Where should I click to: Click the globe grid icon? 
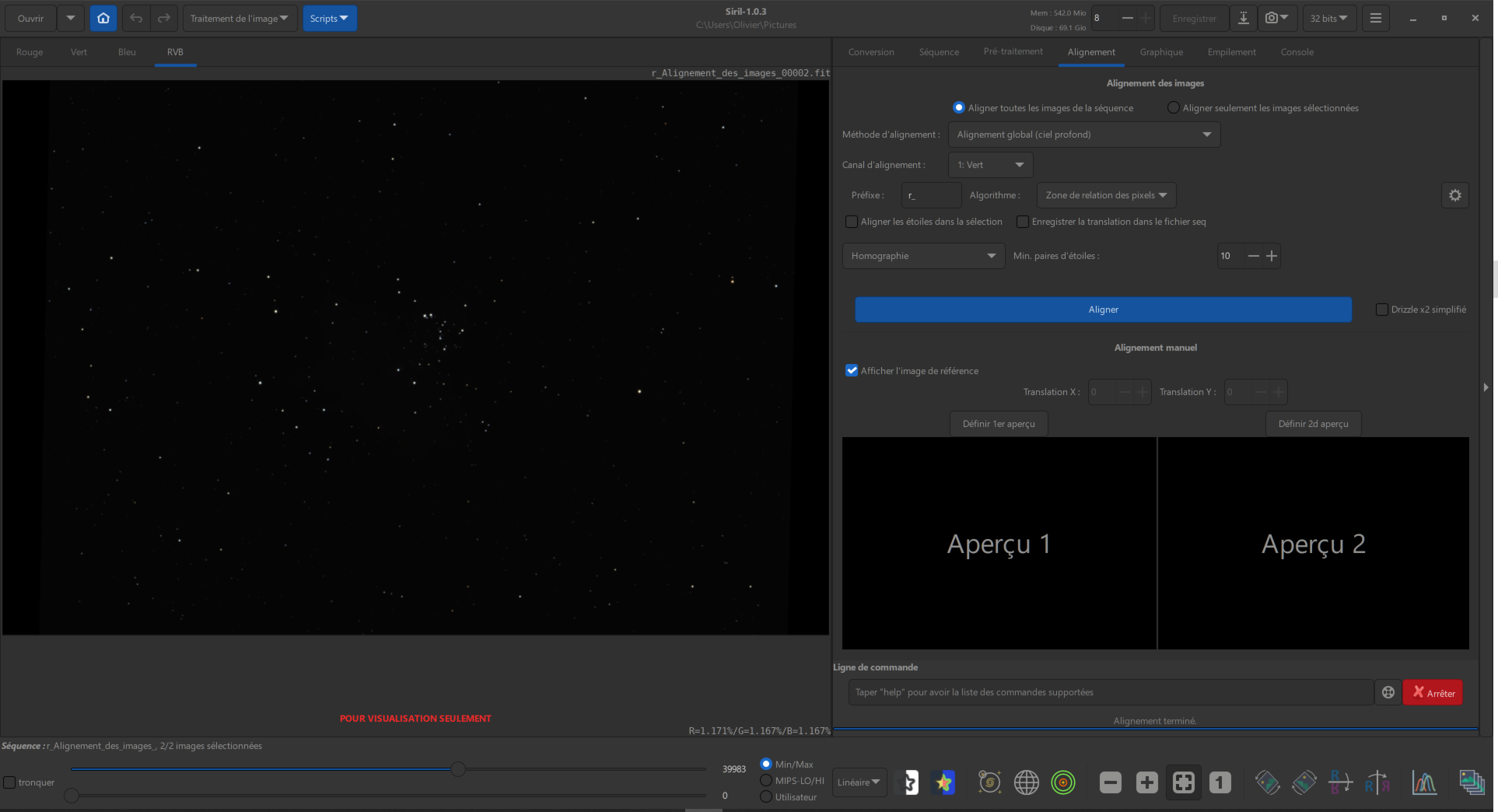(x=1026, y=782)
